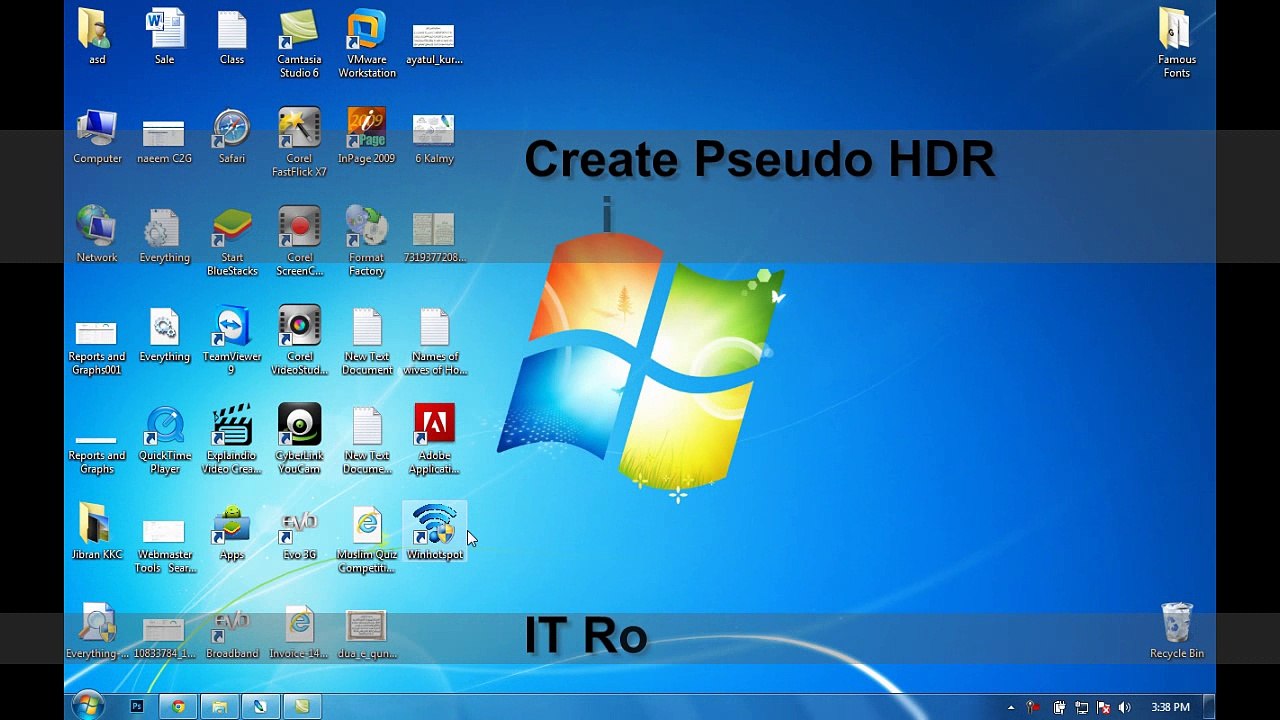1280x720 pixels.
Task: Launch the BlueStacks Apps shortcut
Action: [x=232, y=532]
